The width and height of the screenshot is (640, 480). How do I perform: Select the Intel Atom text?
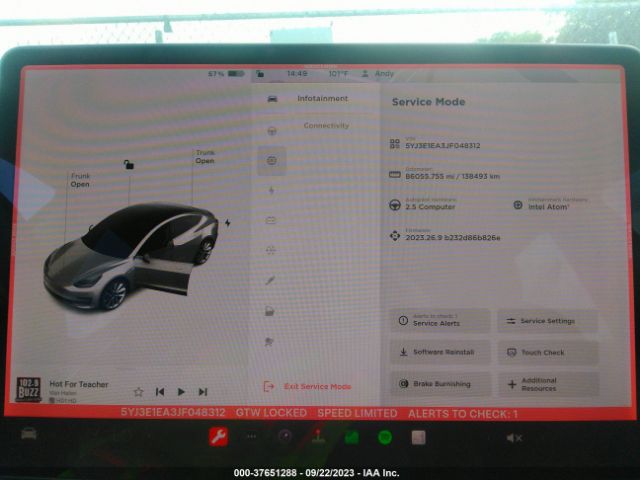pyautogui.click(x=548, y=207)
